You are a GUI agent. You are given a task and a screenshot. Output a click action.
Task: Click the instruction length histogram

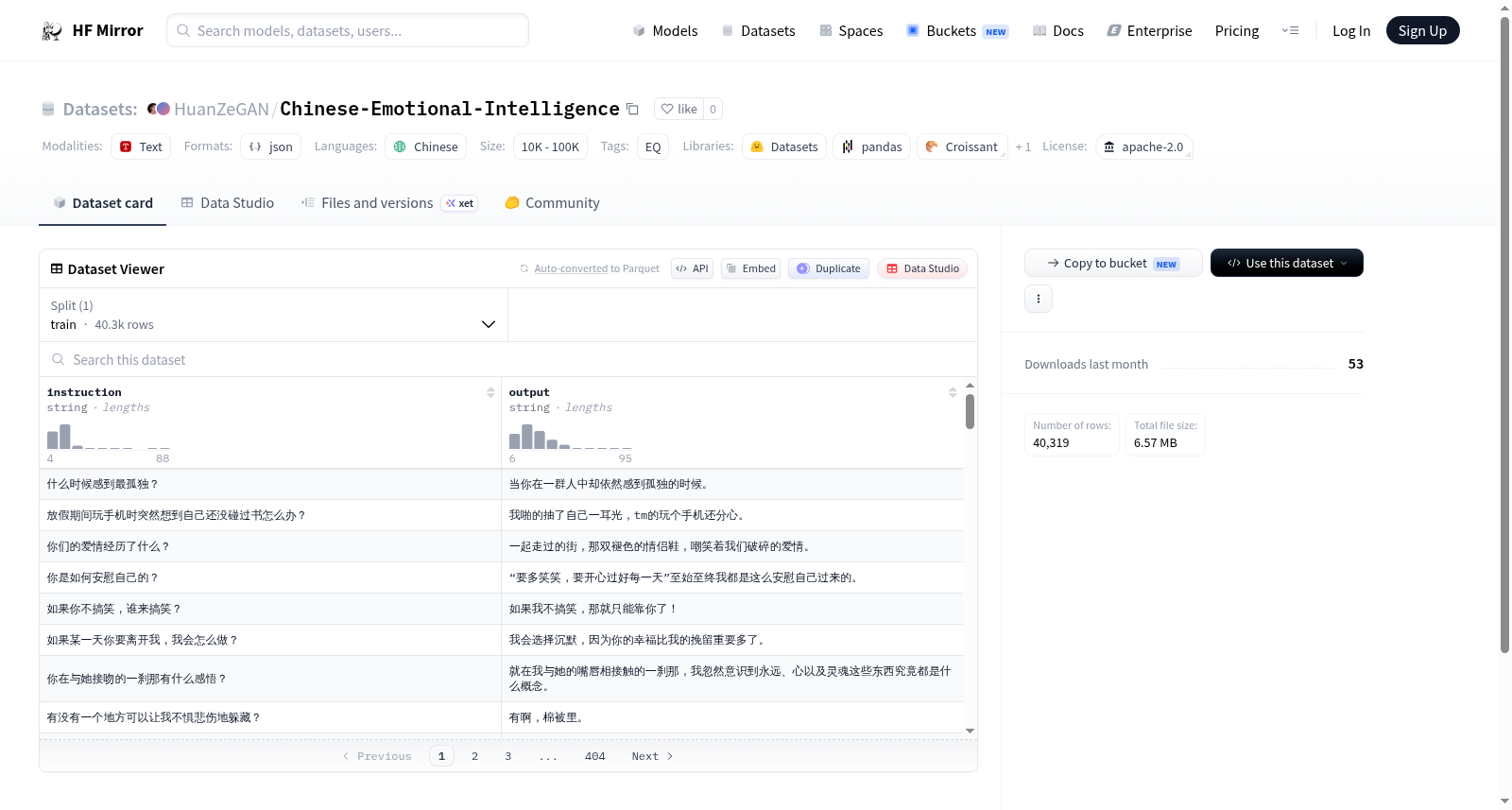(109, 437)
